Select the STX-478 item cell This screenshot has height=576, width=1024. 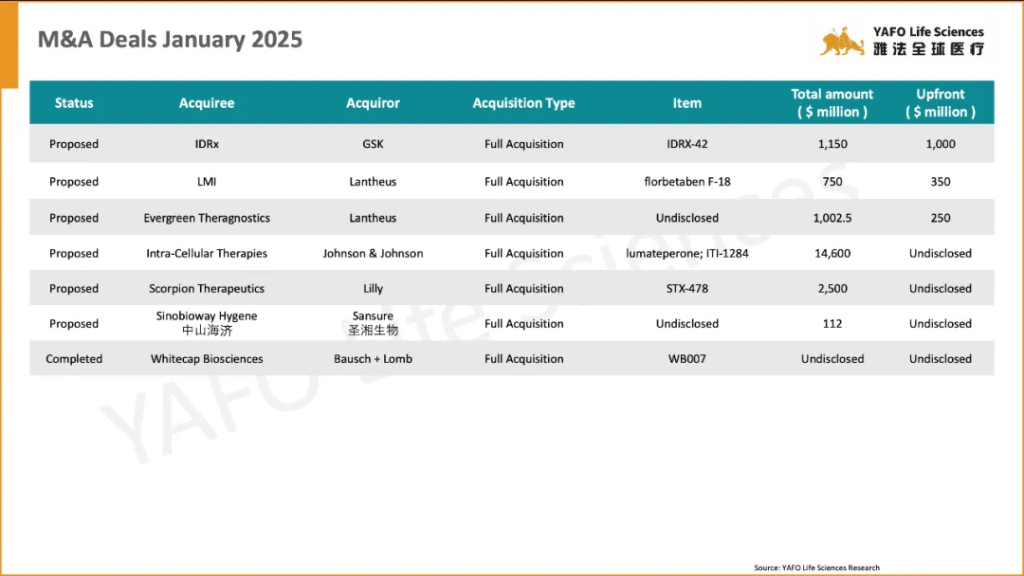[x=687, y=288]
